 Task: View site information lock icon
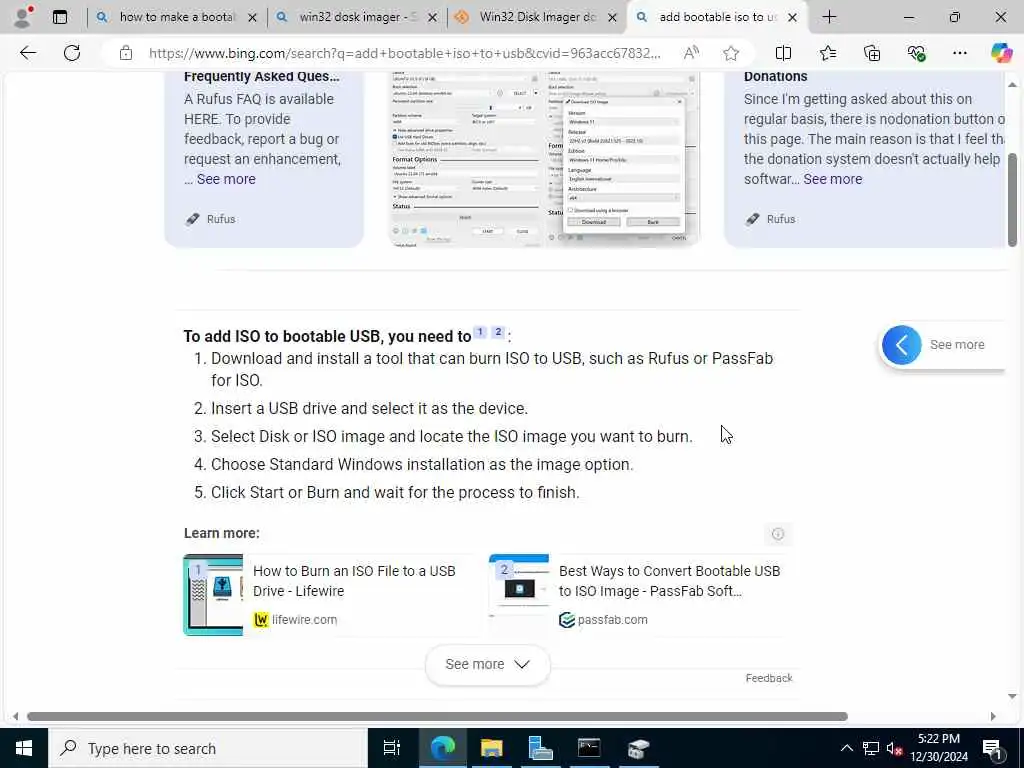coord(126,53)
